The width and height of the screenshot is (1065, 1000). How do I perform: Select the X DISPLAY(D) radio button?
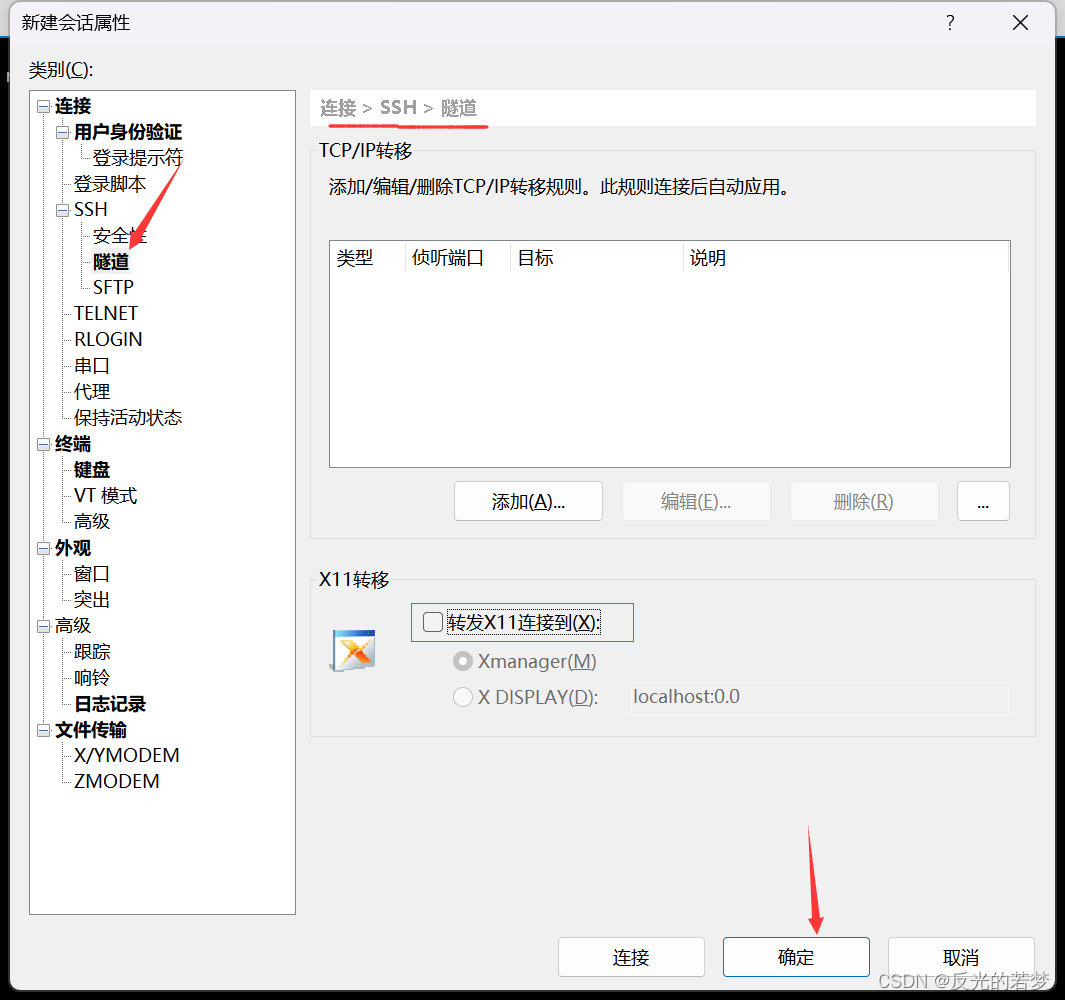pyautogui.click(x=462, y=697)
